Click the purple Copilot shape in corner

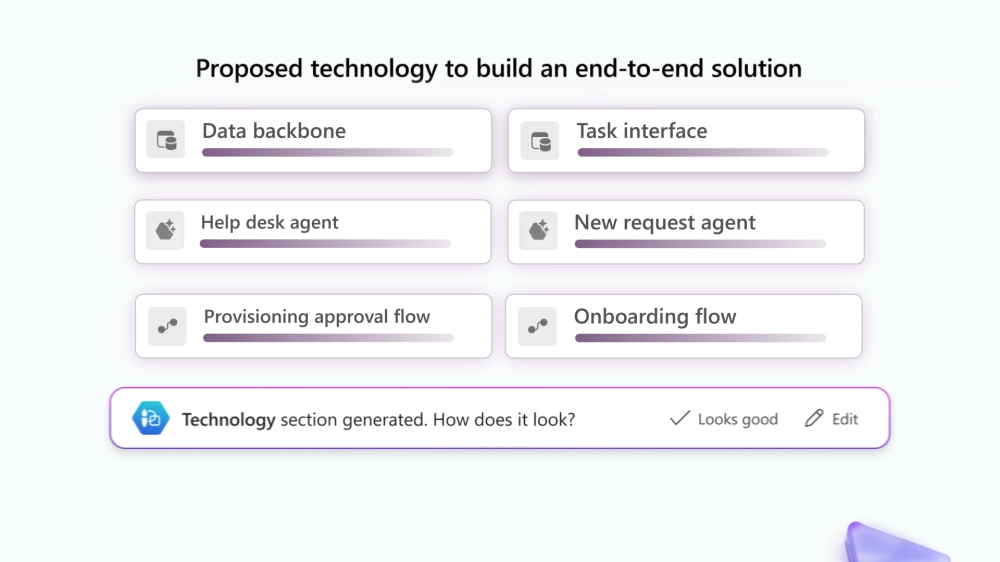(896, 543)
